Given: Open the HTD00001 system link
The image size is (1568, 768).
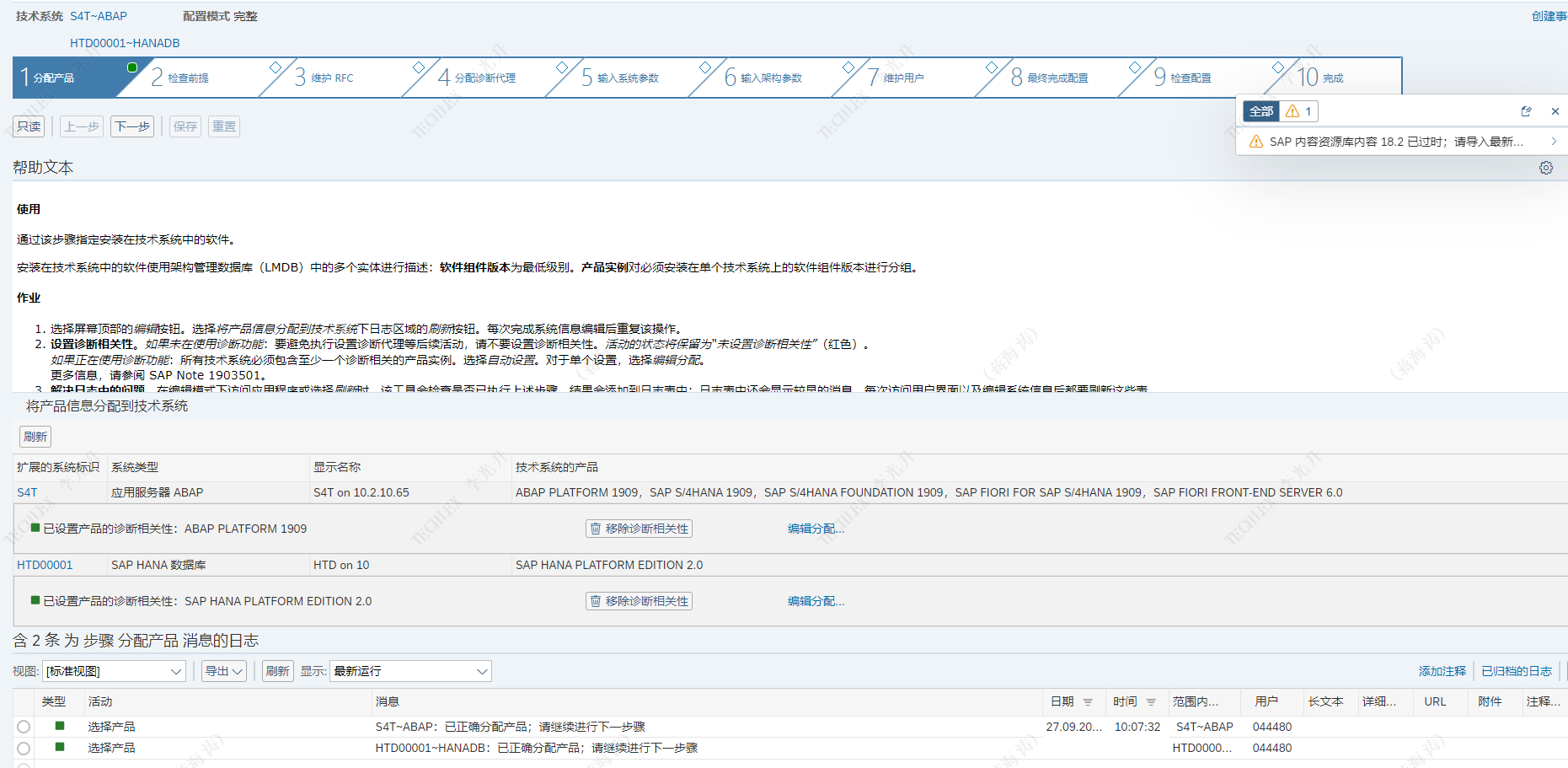Looking at the screenshot, I should point(45,565).
